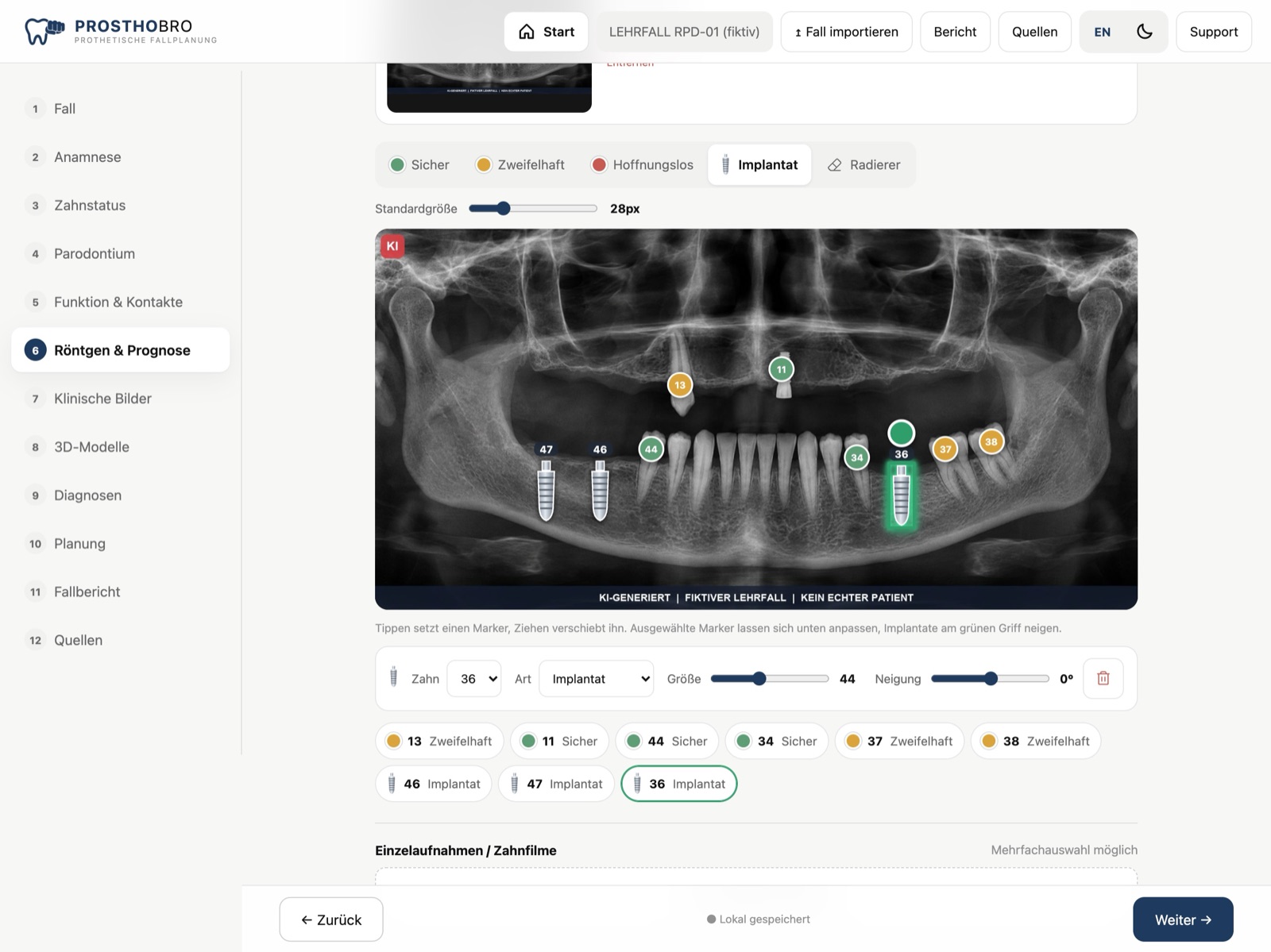Image resolution: width=1271 pixels, height=952 pixels.
Task: Activate the Radierer eraser tool
Action: click(x=864, y=164)
